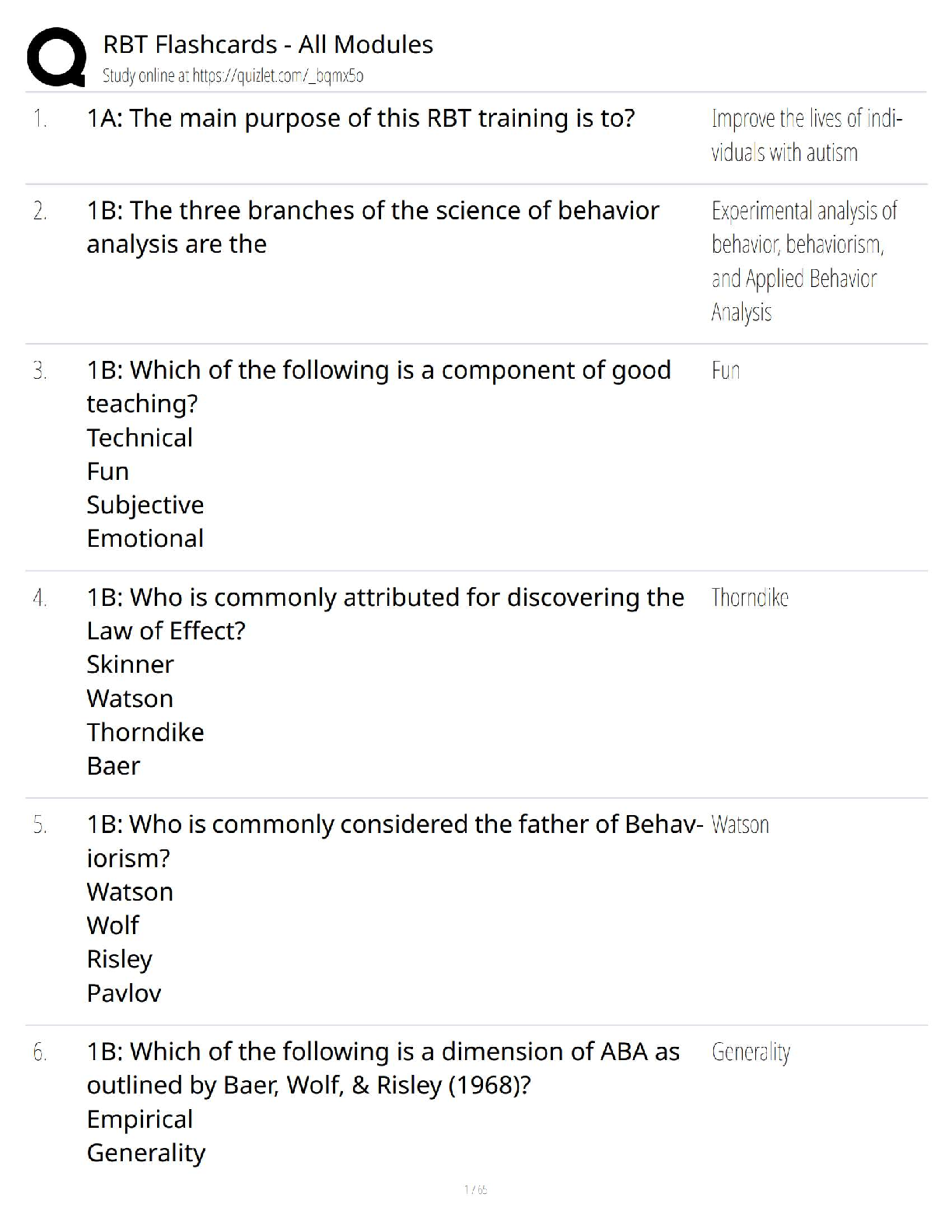Viewport: 952px width, 1232px height.
Task: Click the Emotional option in question 3
Action: pyautogui.click(x=145, y=538)
